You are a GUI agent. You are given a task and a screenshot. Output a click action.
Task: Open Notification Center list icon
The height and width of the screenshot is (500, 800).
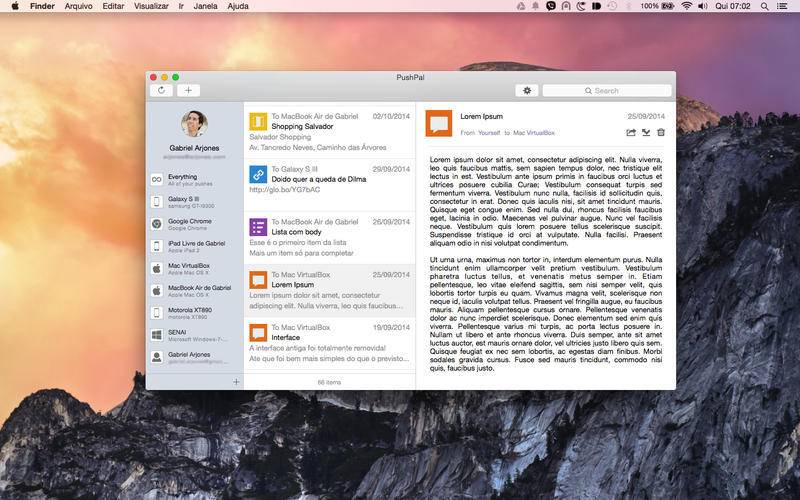tap(782, 6)
